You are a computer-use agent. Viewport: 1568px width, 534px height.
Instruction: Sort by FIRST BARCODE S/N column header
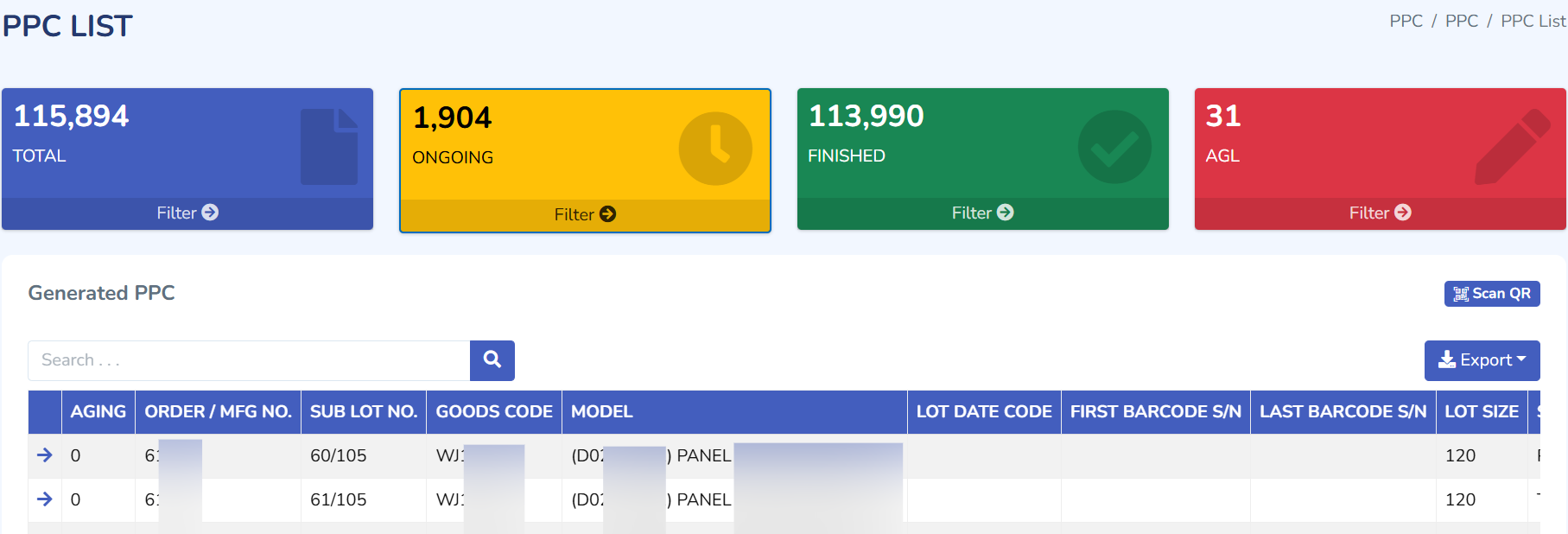[1156, 412]
